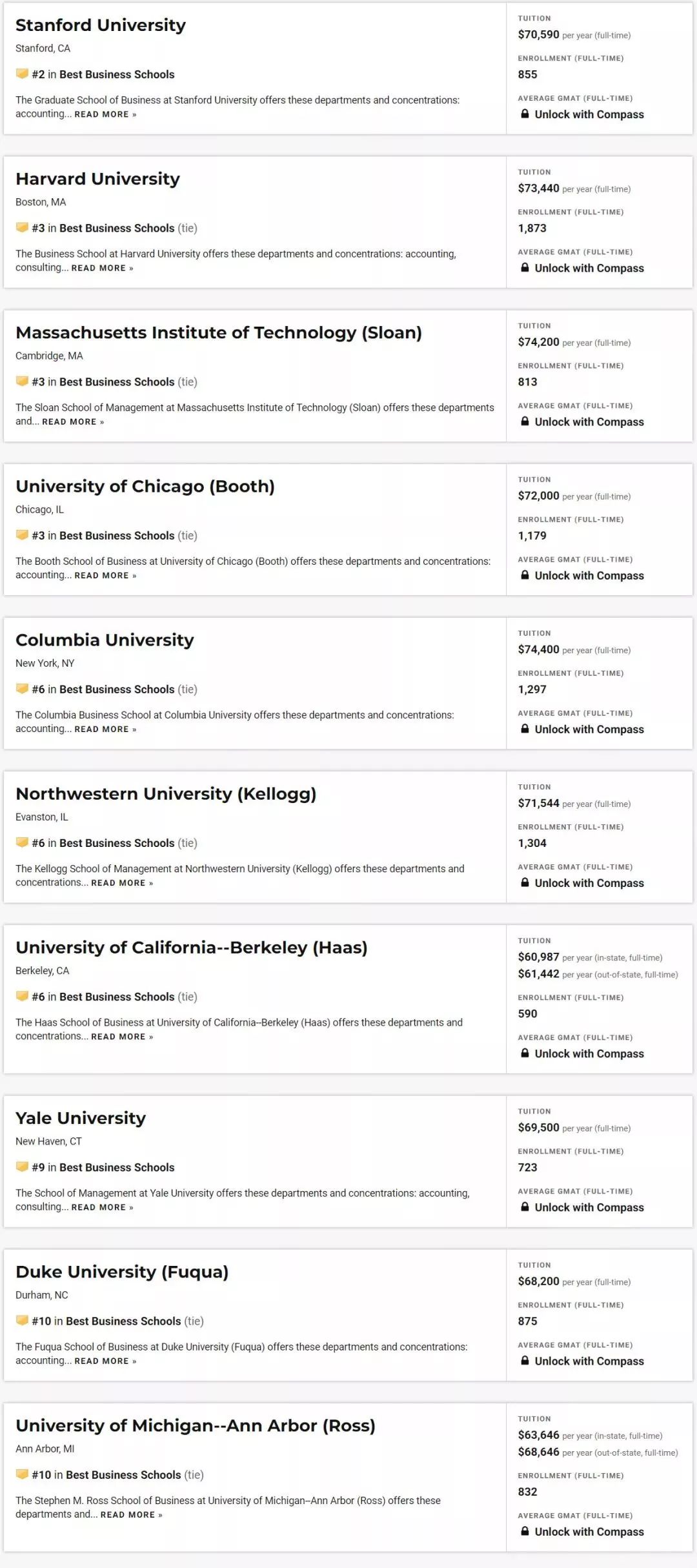Expand Michigan Ross description with READ MORE
697x1568 pixels.
131,1514
